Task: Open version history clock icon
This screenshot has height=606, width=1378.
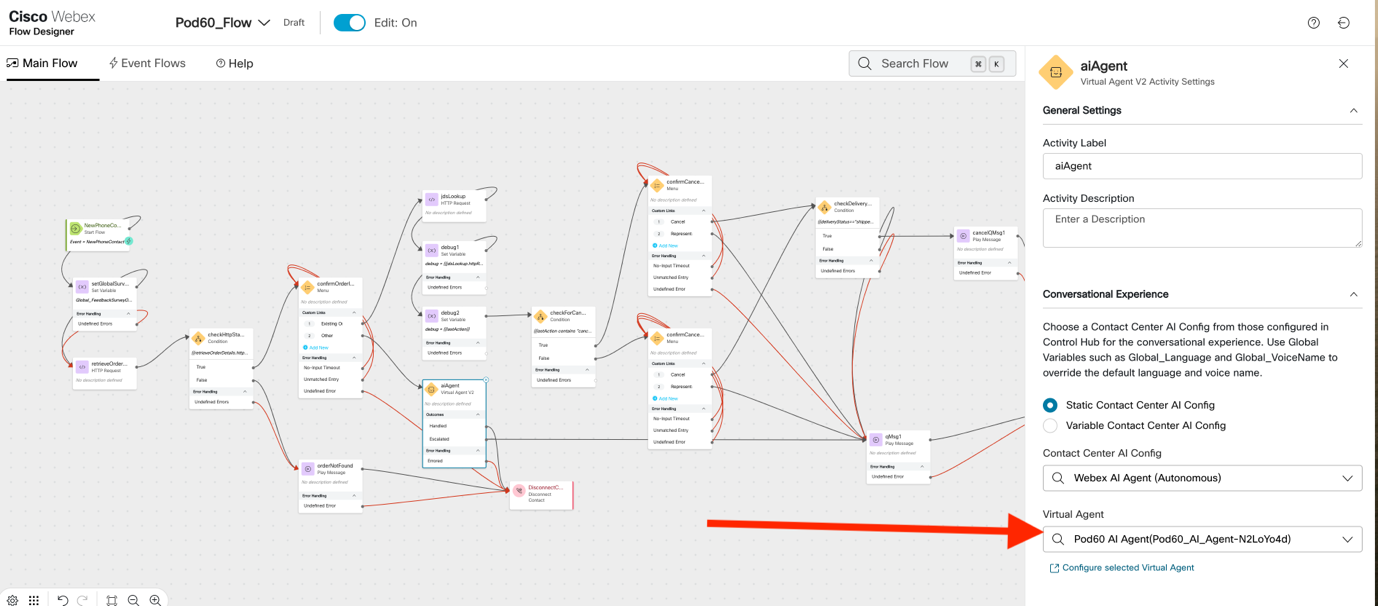Action: pos(1343,23)
